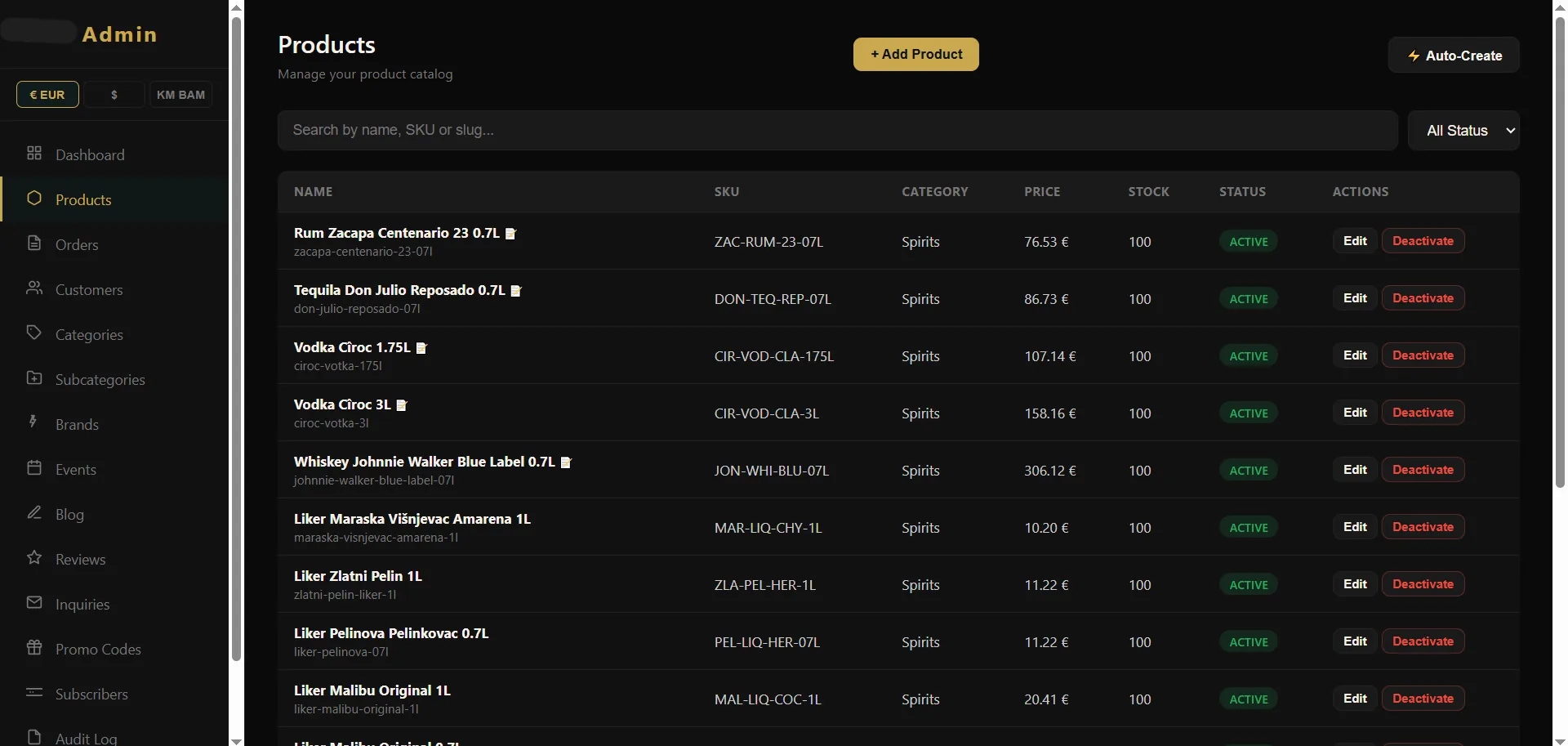
Task: Click the Blog pencil icon
Action: [34, 513]
